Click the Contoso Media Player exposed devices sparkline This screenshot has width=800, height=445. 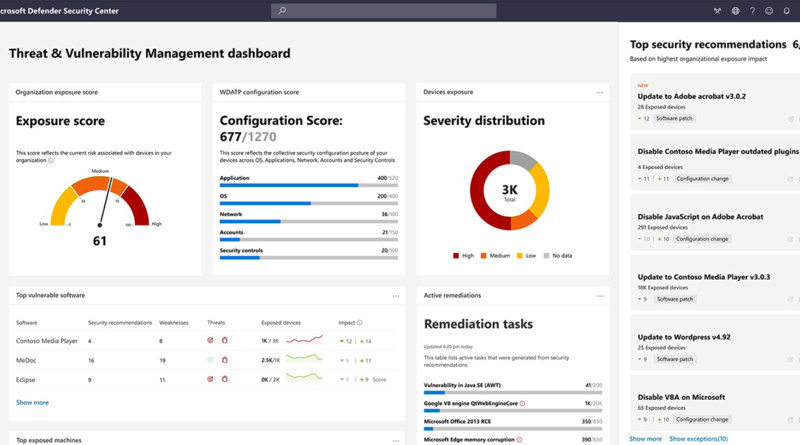304,339
